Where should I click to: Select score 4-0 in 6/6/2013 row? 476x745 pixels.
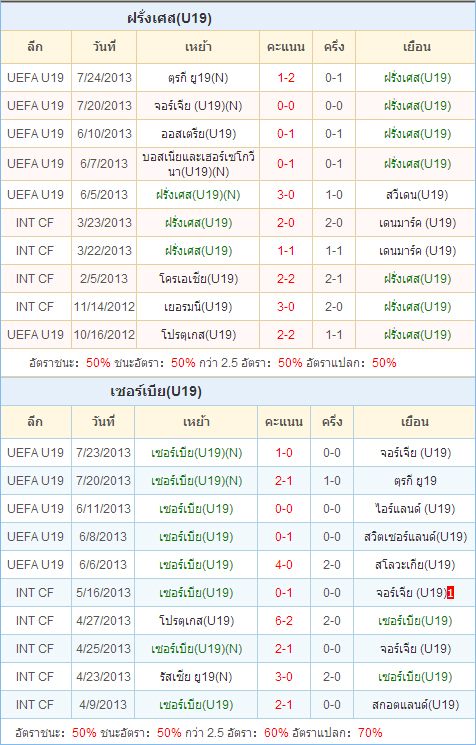point(284,565)
